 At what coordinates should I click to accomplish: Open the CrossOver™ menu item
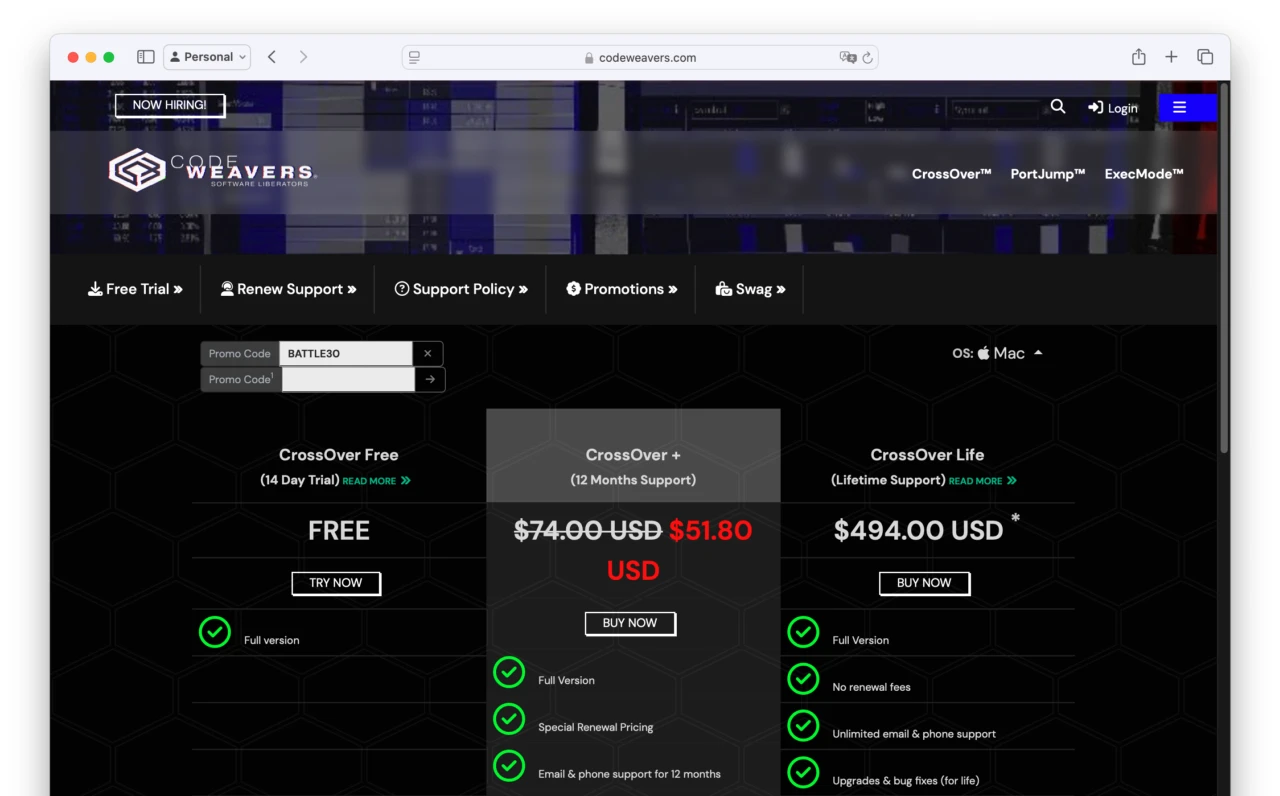pyautogui.click(x=951, y=174)
